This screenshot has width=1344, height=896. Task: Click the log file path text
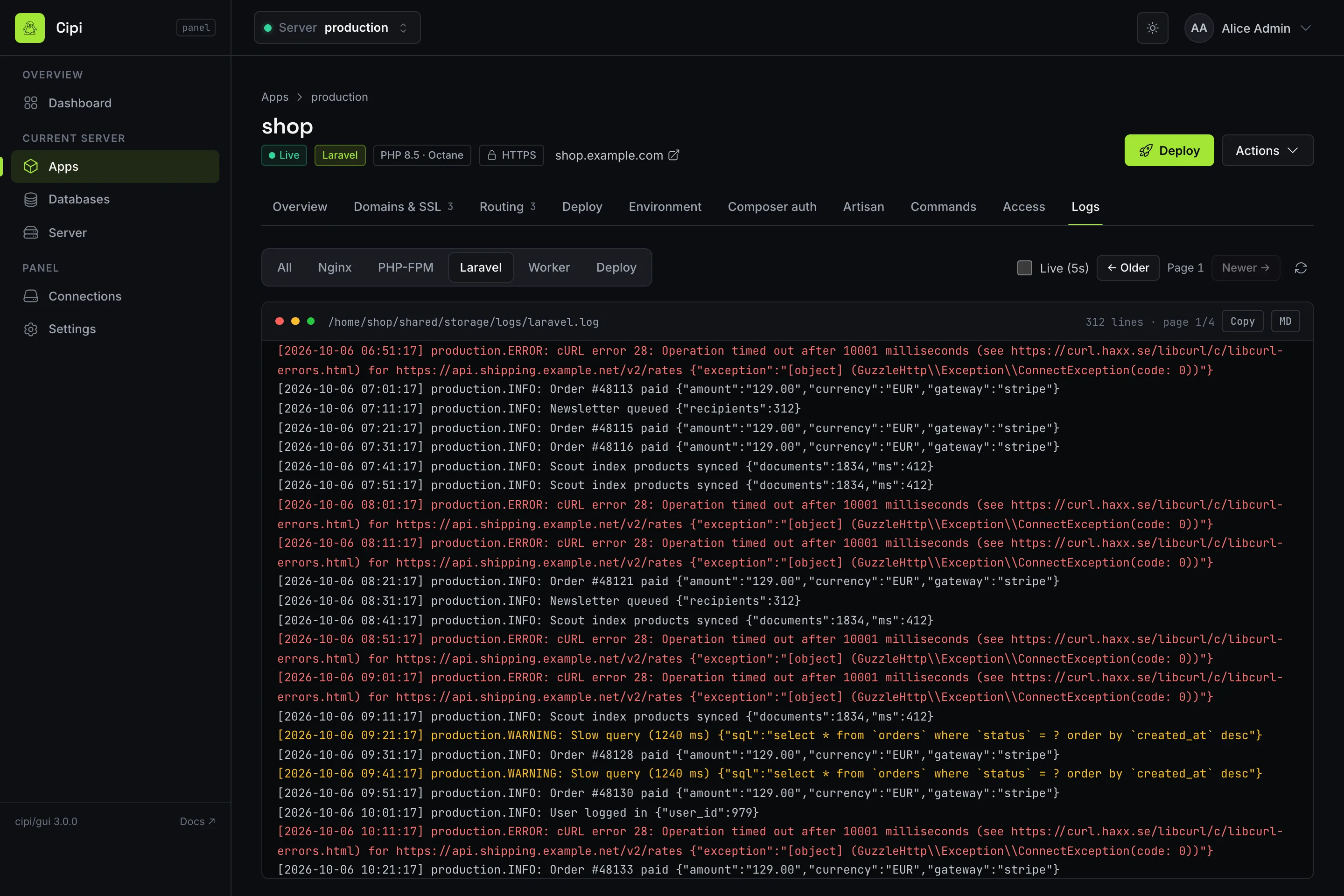click(463, 322)
